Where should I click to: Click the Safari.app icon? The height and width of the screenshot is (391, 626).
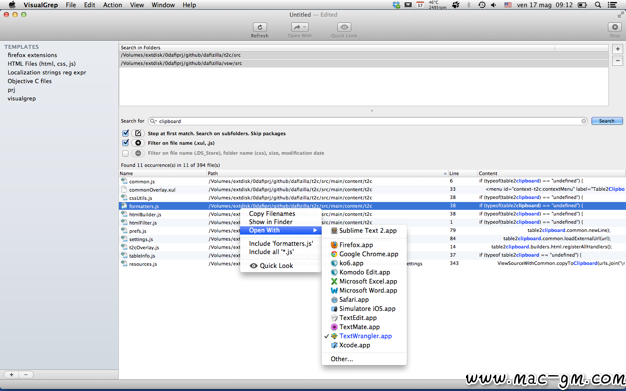(334, 300)
